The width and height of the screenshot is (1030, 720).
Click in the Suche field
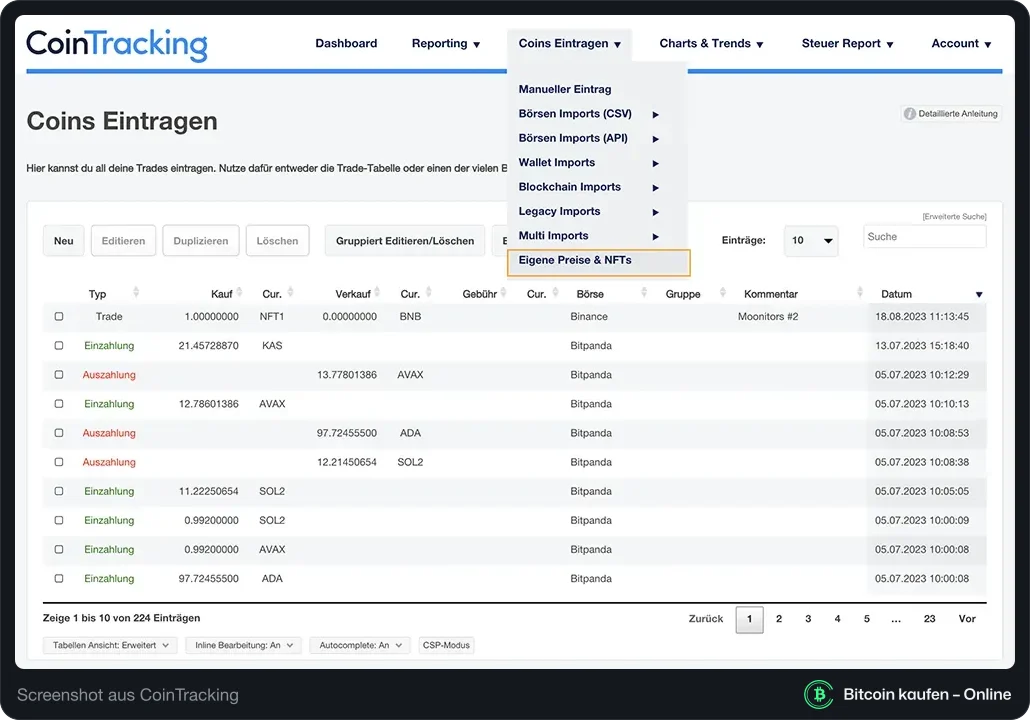point(924,236)
